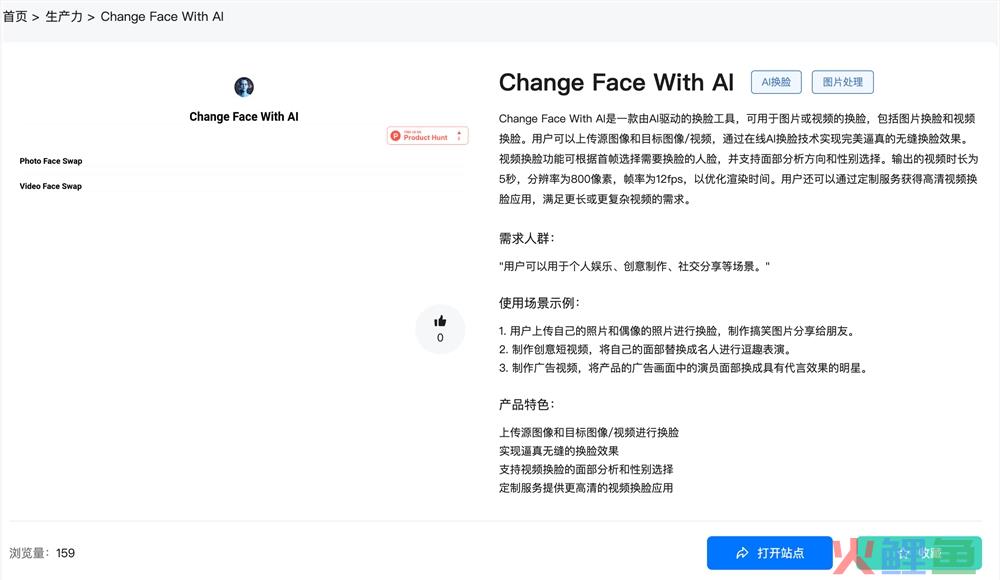This screenshot has height=580, width=1000.
Task: Click the red P logo on Product Hunt badge
Action: 396,135
